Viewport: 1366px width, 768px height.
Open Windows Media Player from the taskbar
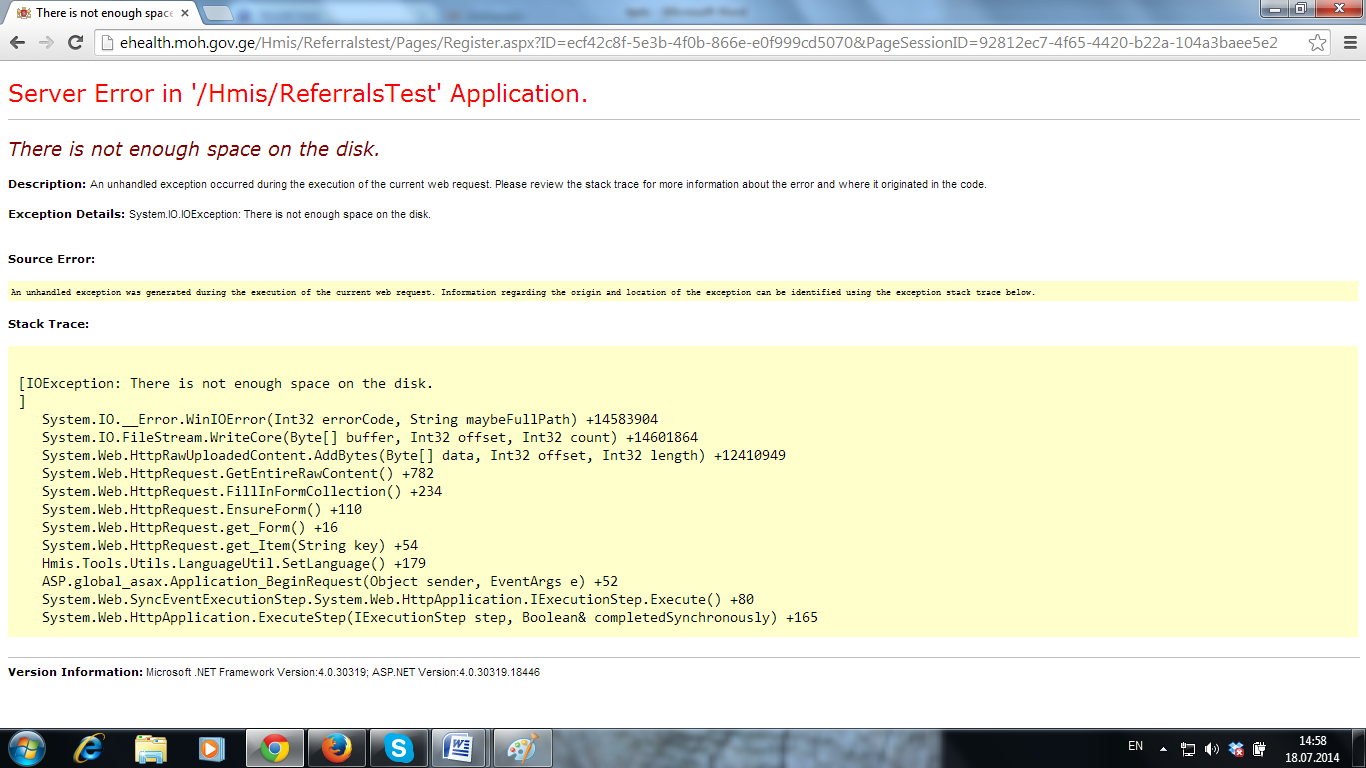211,748
